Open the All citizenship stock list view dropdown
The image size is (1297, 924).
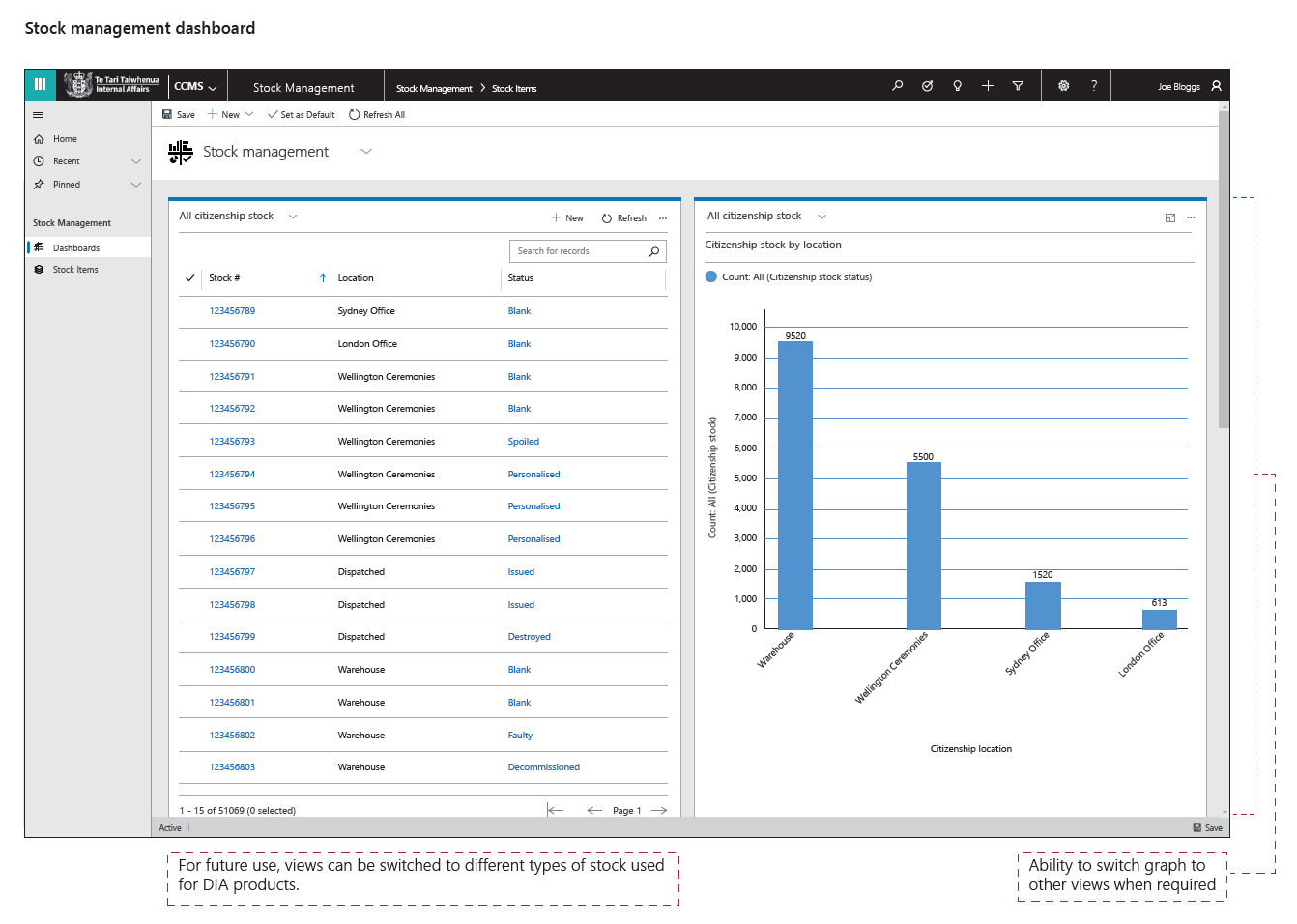pyautogui.click(x=293, y=217)
